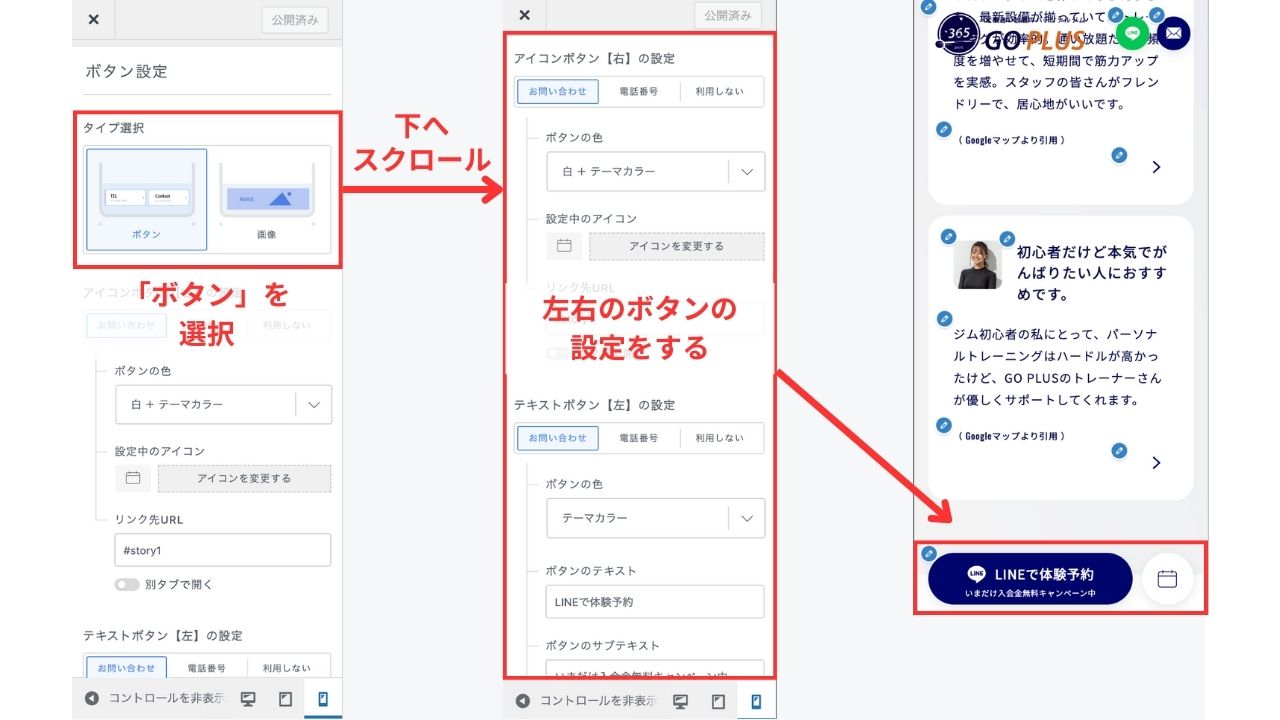
Task: Open 白 + テーマカラー dropdown in middle panel
Action: coord(655,171)
